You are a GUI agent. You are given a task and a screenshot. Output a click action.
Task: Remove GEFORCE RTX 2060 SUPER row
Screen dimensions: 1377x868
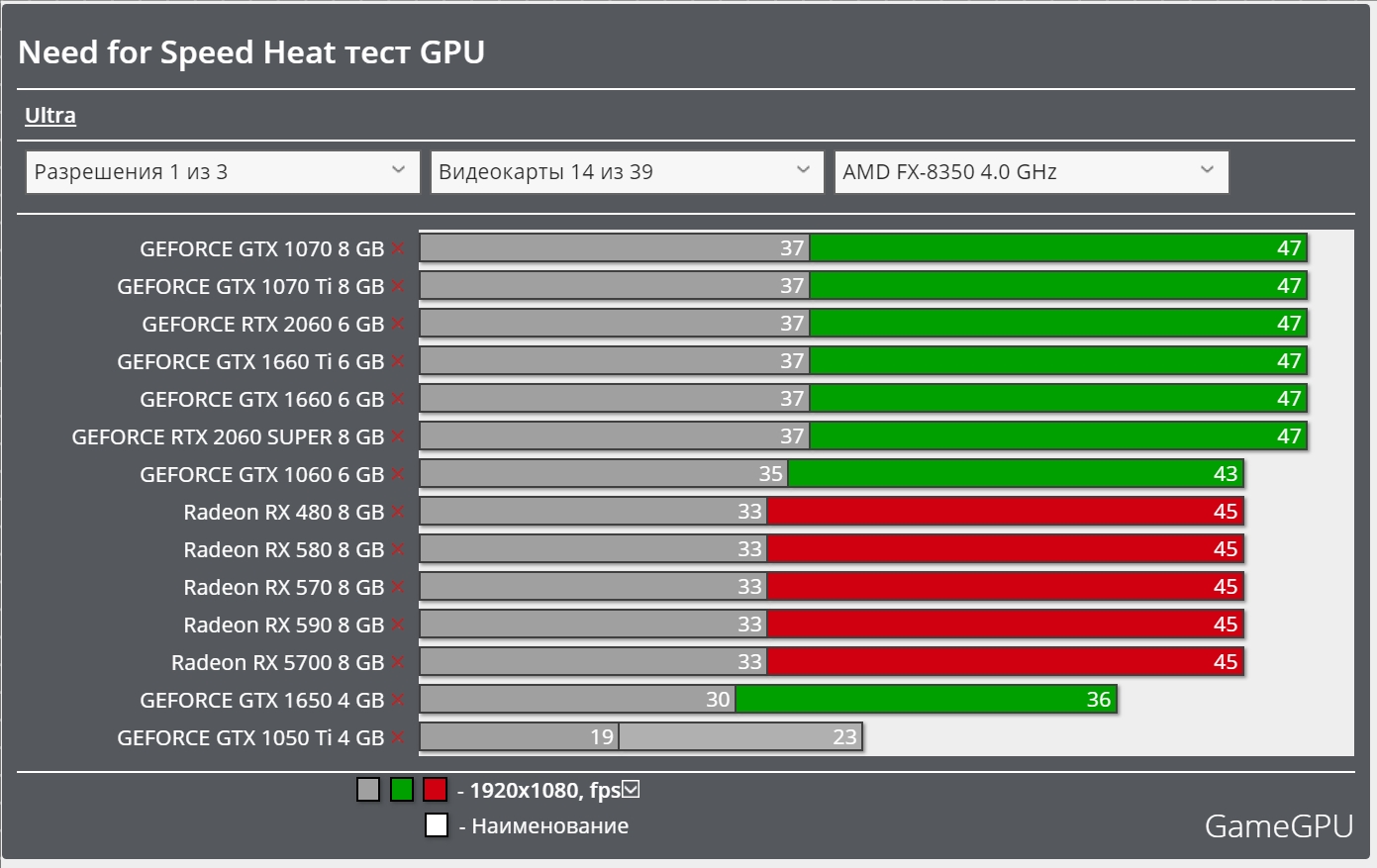tap(398, 437)
